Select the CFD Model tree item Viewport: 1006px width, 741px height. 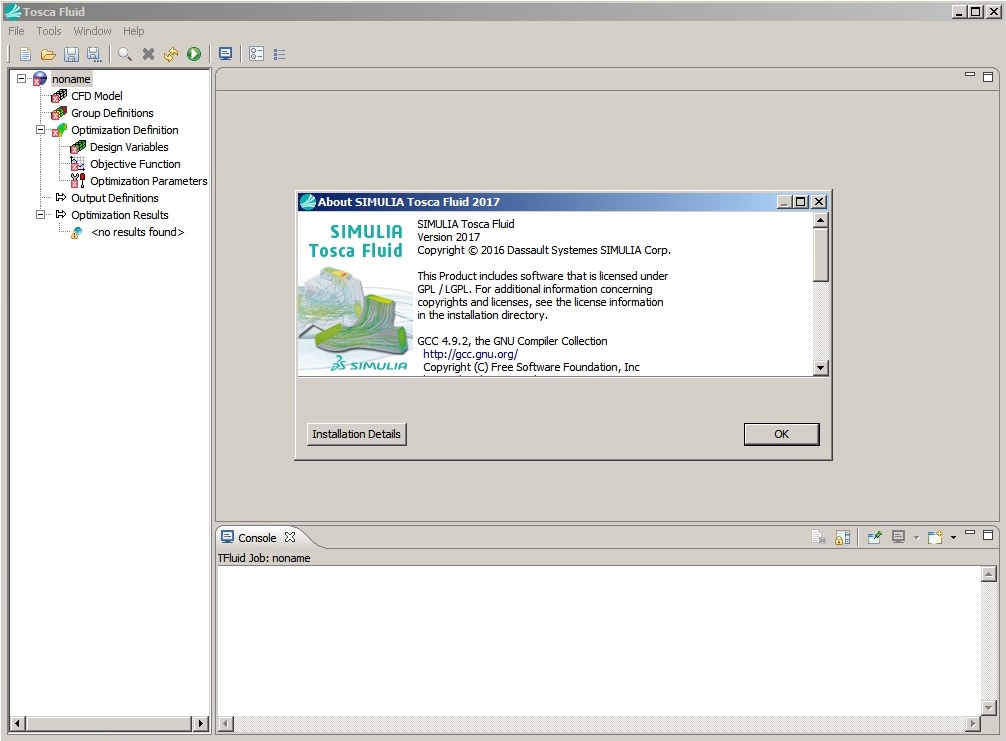[97, 96]
